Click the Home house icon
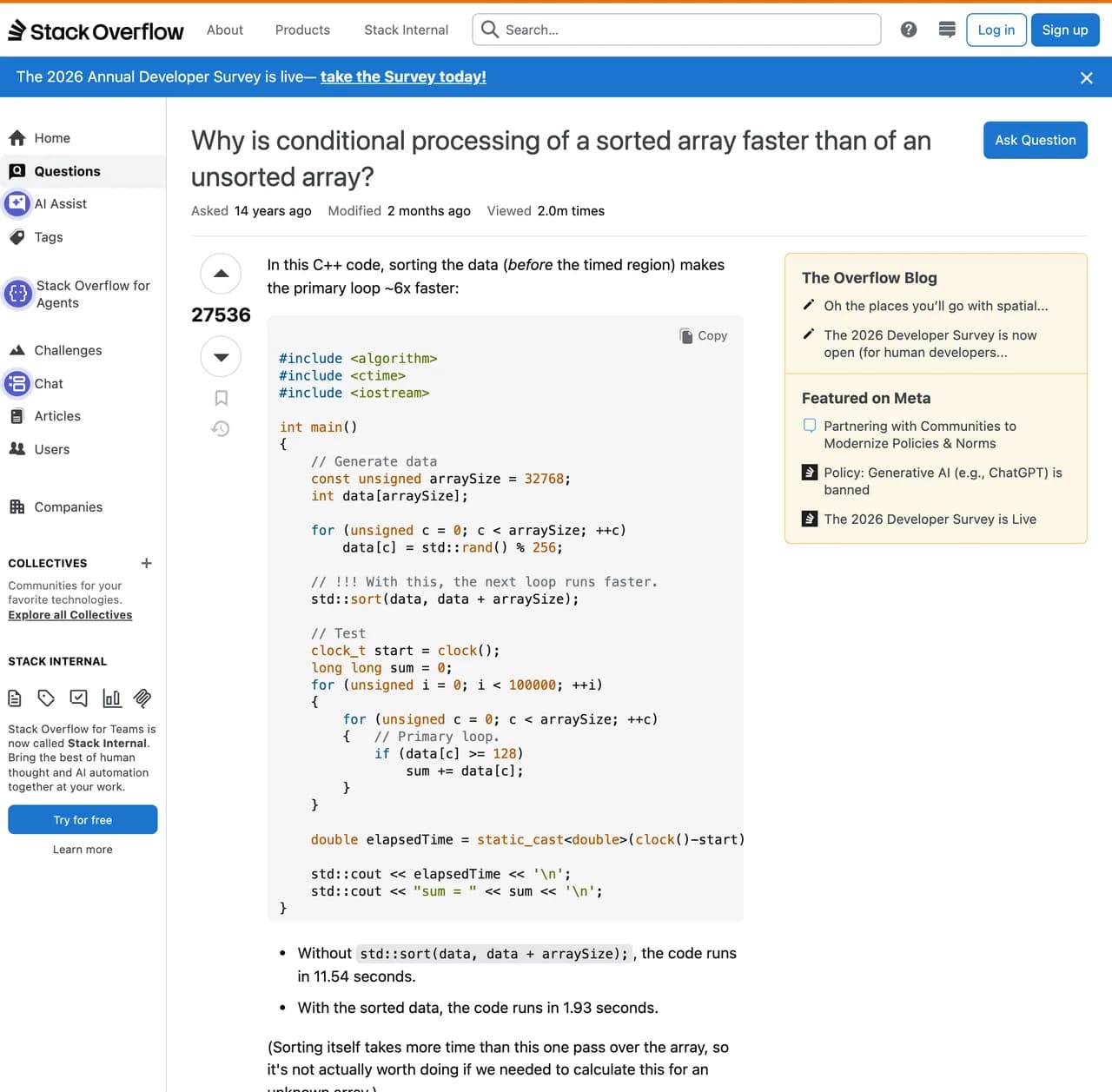The width and height of the screenshot is (1112, 1092). pyautogui.click(x=17, y=138)
